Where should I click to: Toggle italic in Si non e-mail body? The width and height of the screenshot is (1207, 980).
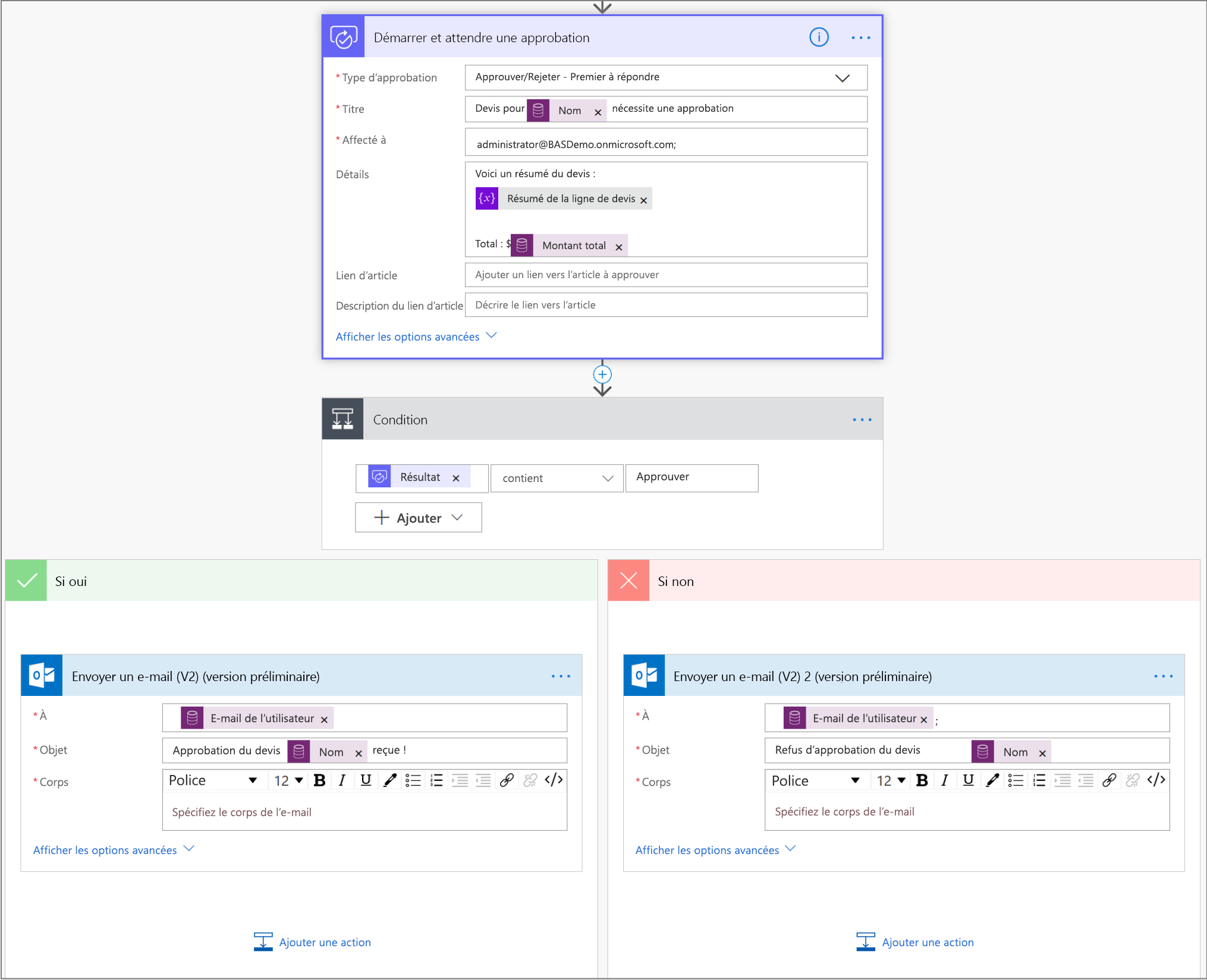944,780
